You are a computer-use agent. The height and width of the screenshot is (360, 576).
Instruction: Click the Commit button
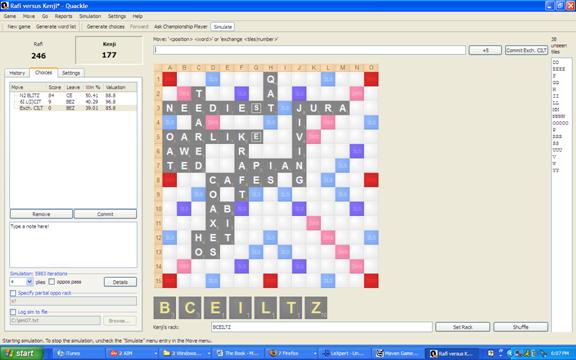pos(105,214)
